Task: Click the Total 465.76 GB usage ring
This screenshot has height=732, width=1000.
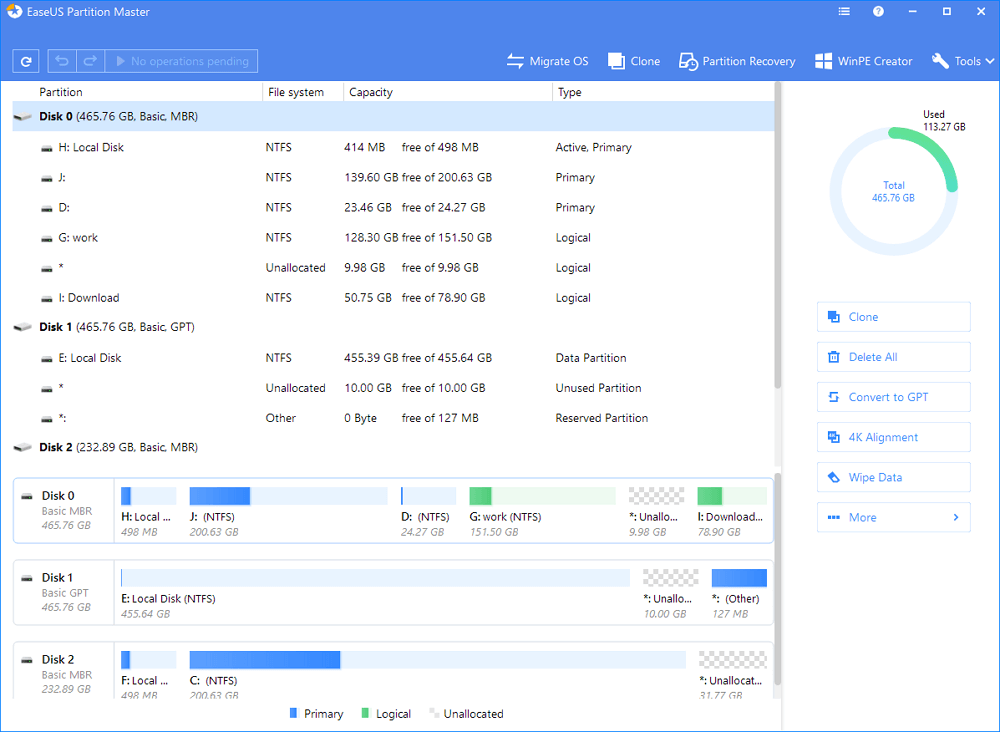Action: tap(893, 191)
